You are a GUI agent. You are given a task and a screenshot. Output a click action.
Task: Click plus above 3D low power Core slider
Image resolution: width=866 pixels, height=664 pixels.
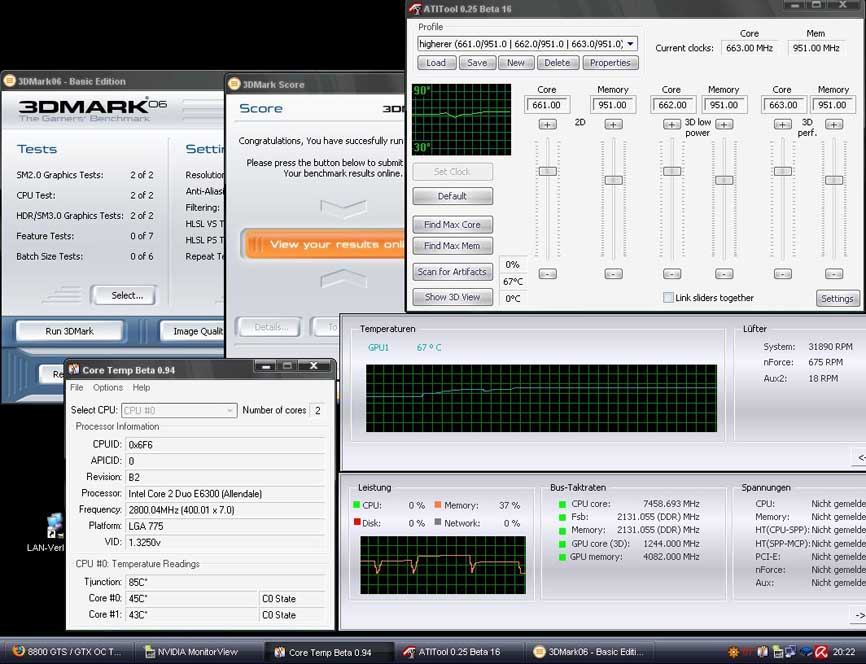[x=672, y=124]
